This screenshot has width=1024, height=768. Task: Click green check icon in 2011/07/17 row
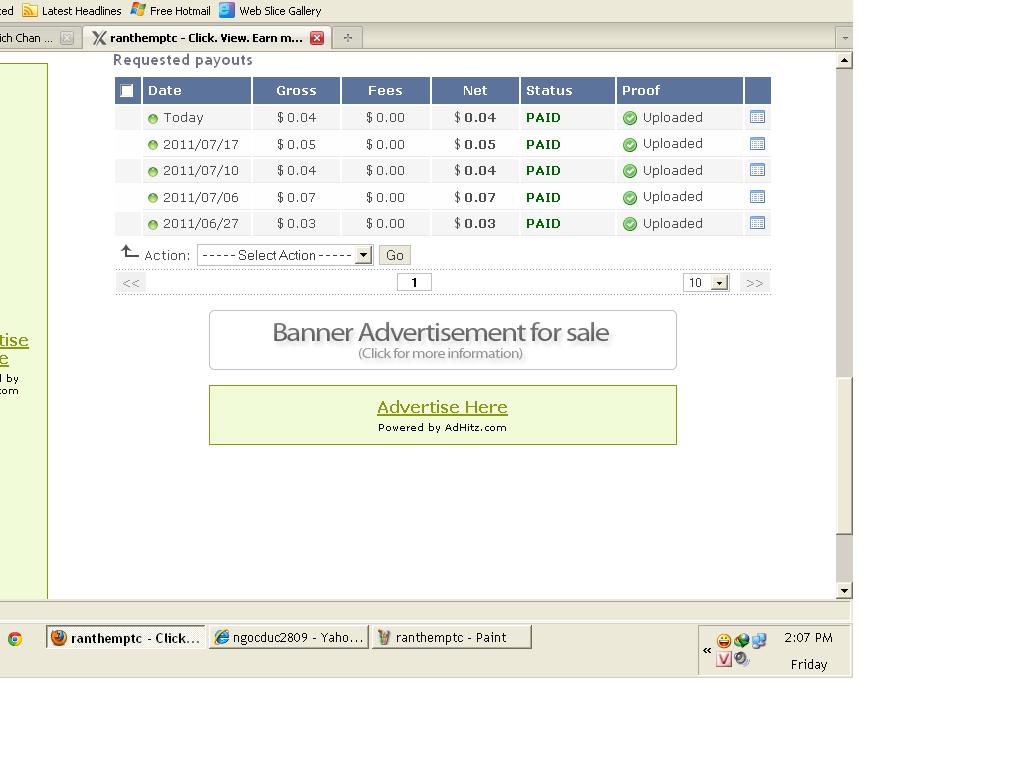tap(630, 144)
